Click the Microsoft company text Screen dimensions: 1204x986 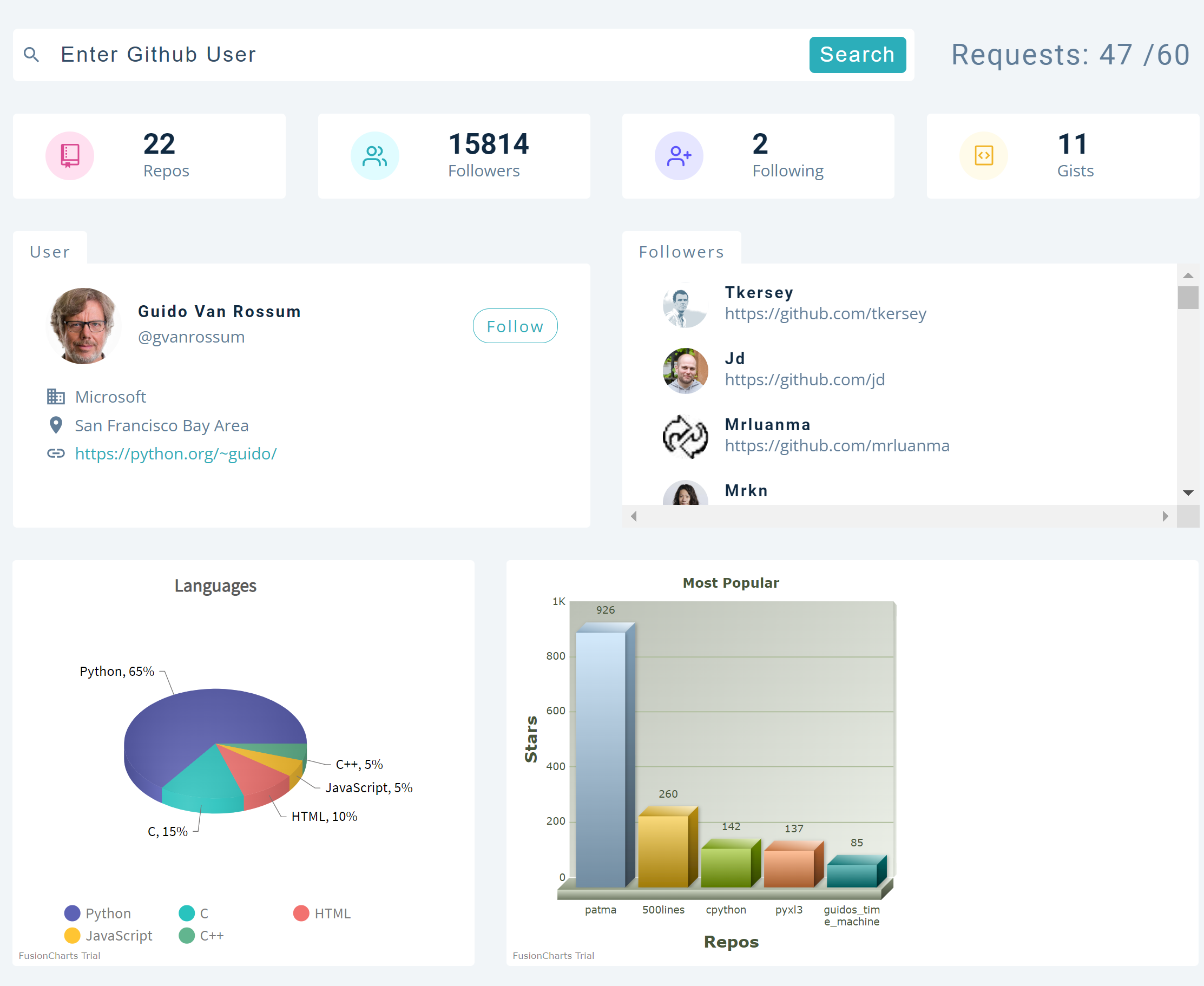coord(111,397)
